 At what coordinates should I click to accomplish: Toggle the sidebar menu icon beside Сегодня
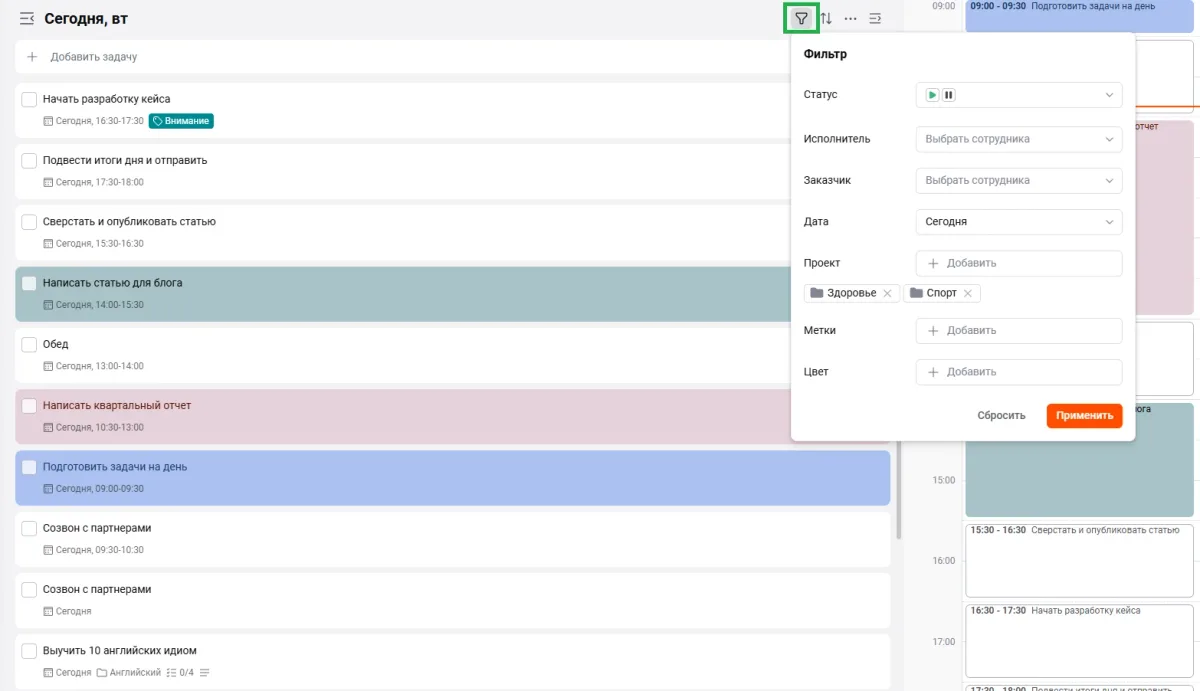tap(27, 19)
